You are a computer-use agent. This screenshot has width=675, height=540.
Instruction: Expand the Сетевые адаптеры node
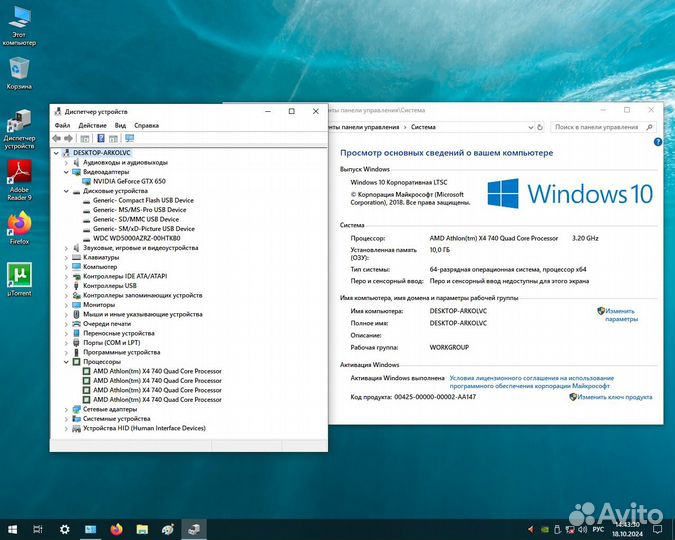coord(67,409)
